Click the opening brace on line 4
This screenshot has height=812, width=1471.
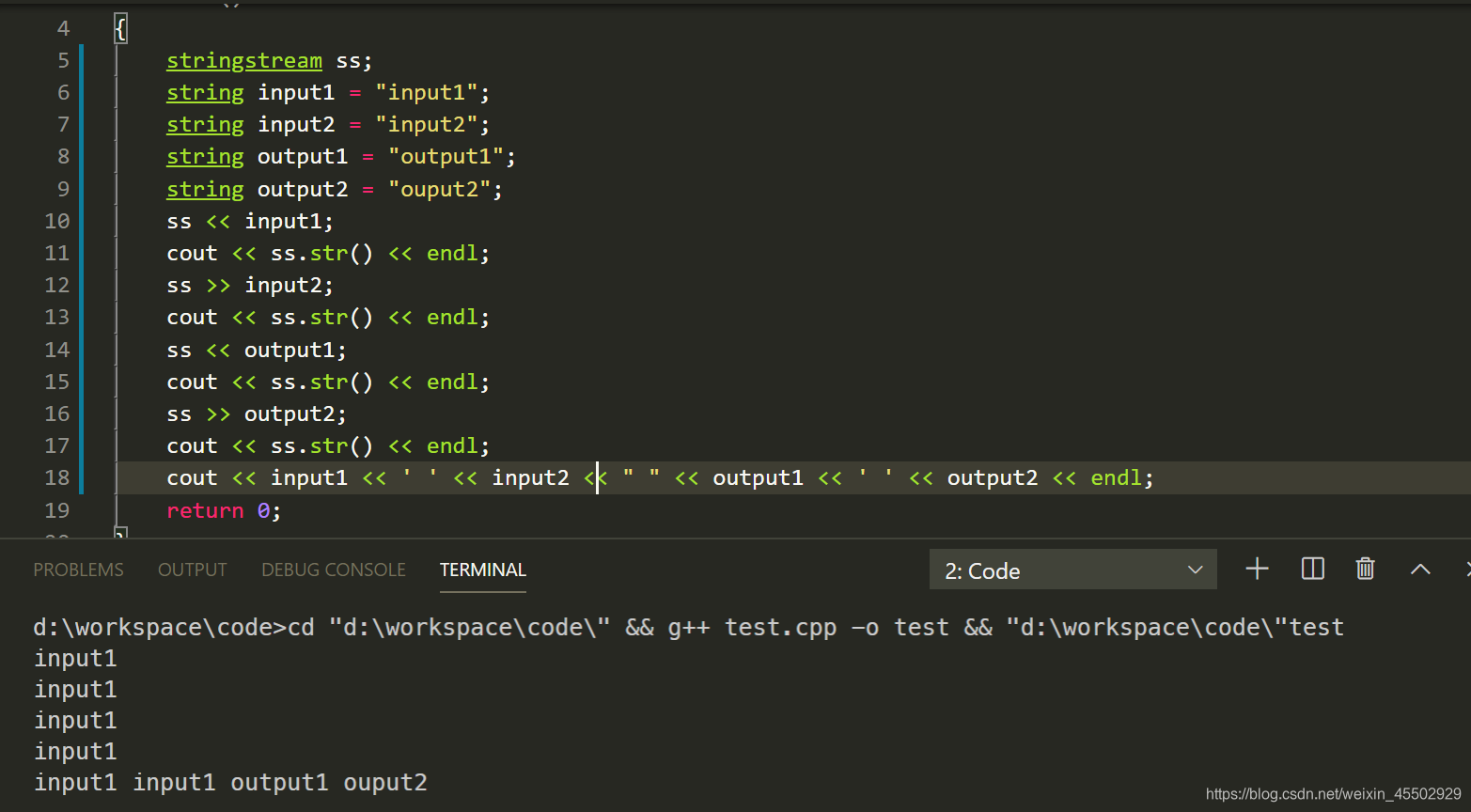(120, 29)
